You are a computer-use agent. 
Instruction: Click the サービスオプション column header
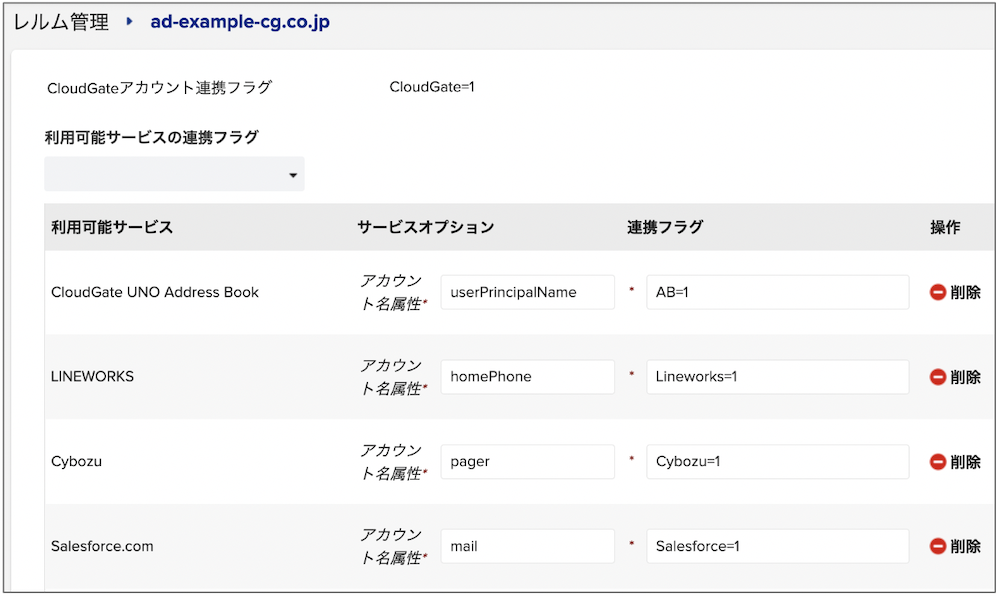click(425, 227)
